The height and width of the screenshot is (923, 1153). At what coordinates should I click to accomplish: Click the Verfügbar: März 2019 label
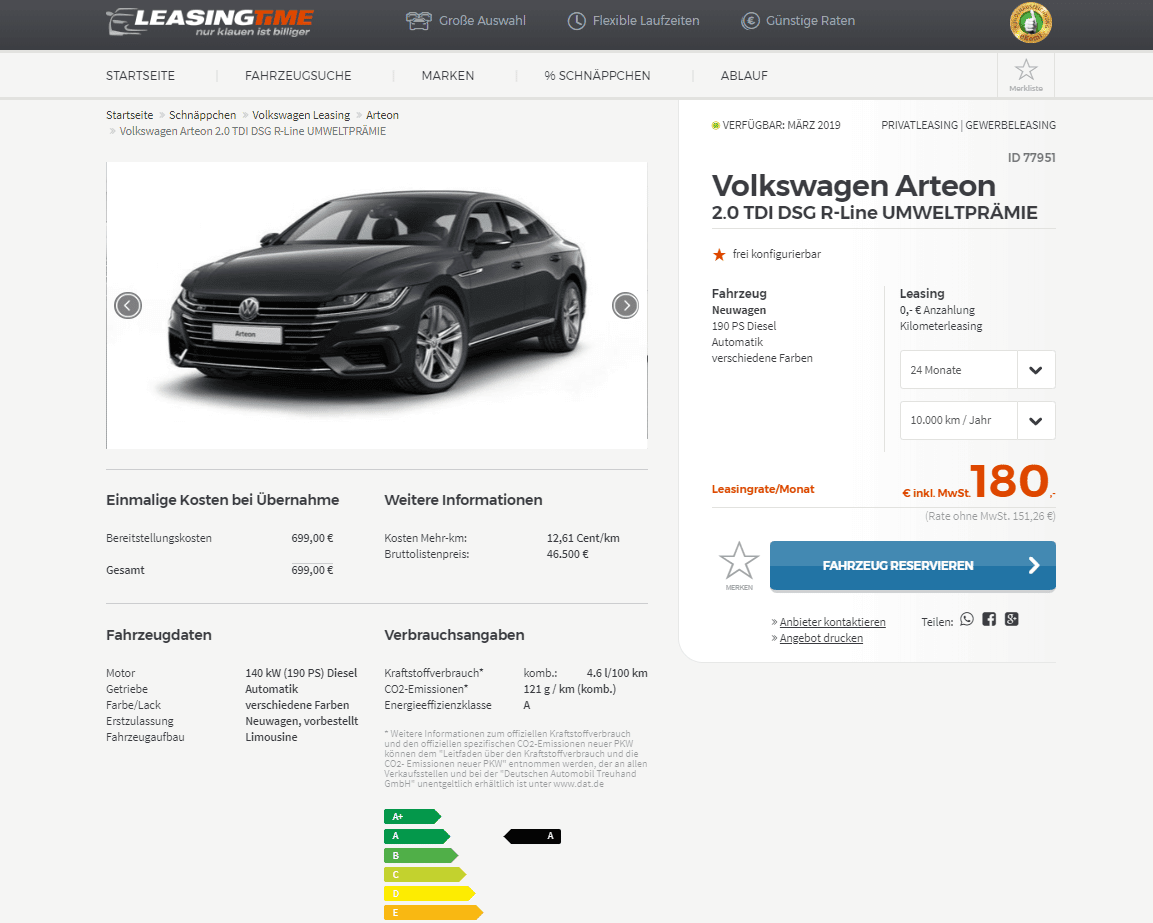click(781, 125)
